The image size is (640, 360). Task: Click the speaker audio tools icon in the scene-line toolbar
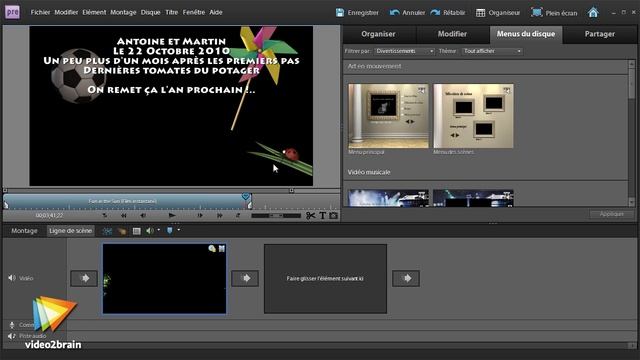[150, 231]
